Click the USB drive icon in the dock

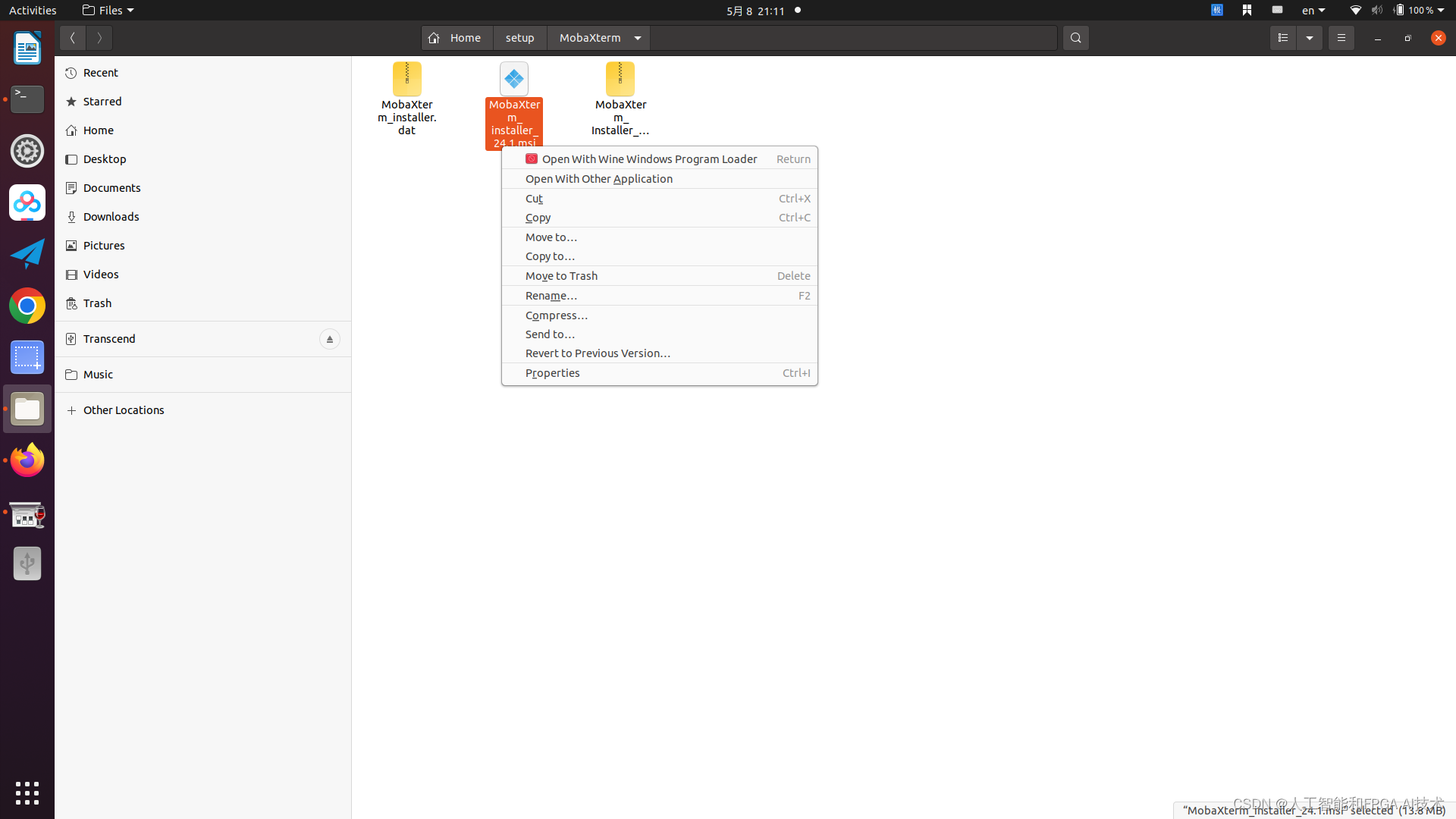[27, 563]
